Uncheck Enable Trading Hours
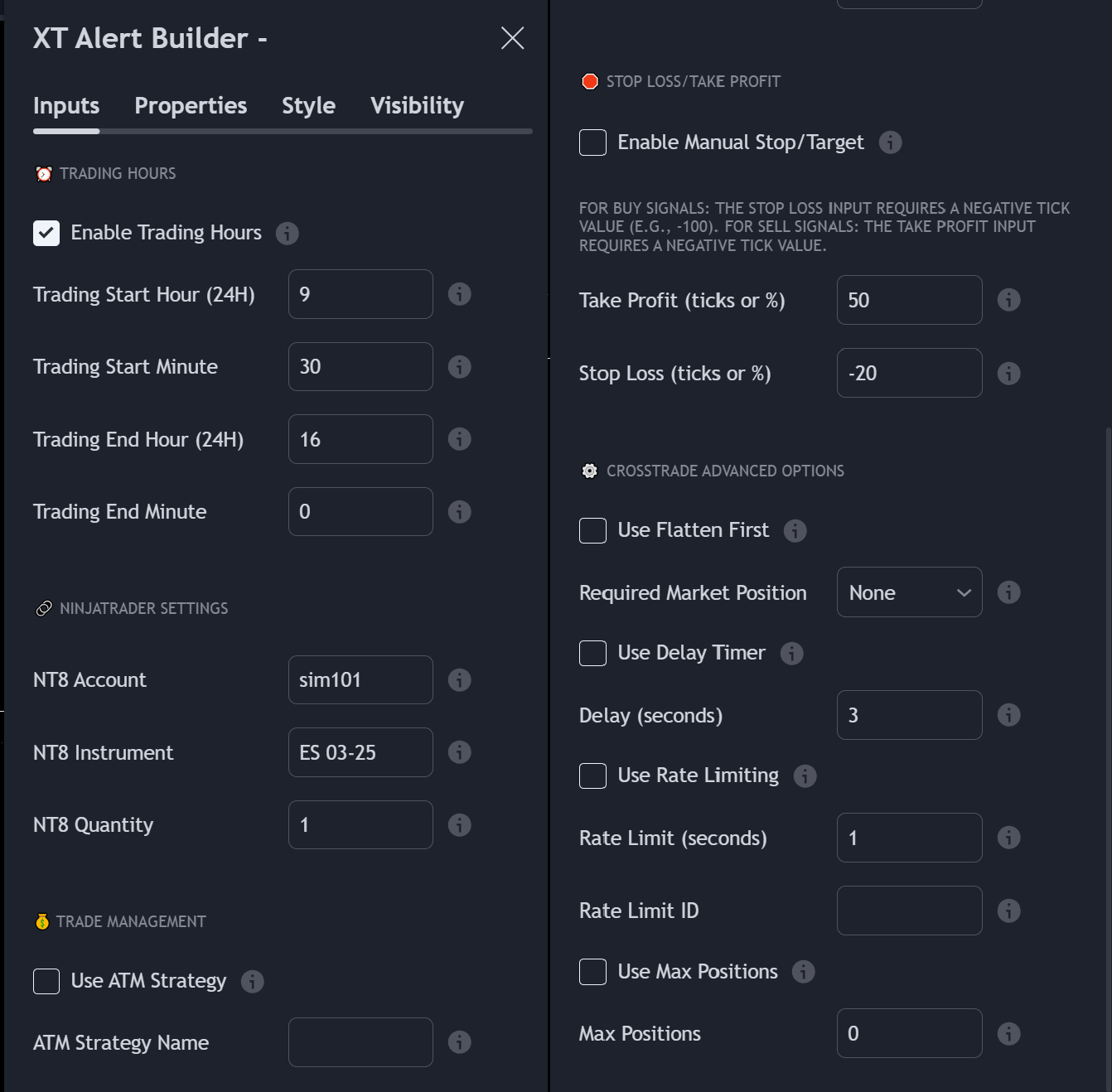Screen dimensions: 1112x1092 point(46,233)
